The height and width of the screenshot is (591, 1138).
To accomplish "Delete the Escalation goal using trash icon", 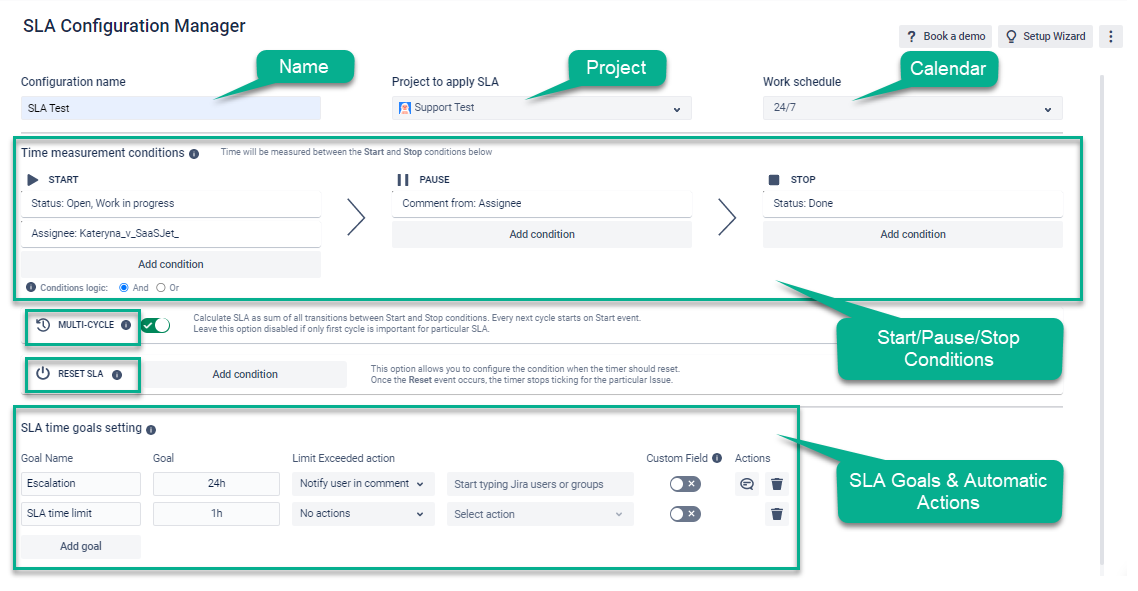I will click(776, 483).
